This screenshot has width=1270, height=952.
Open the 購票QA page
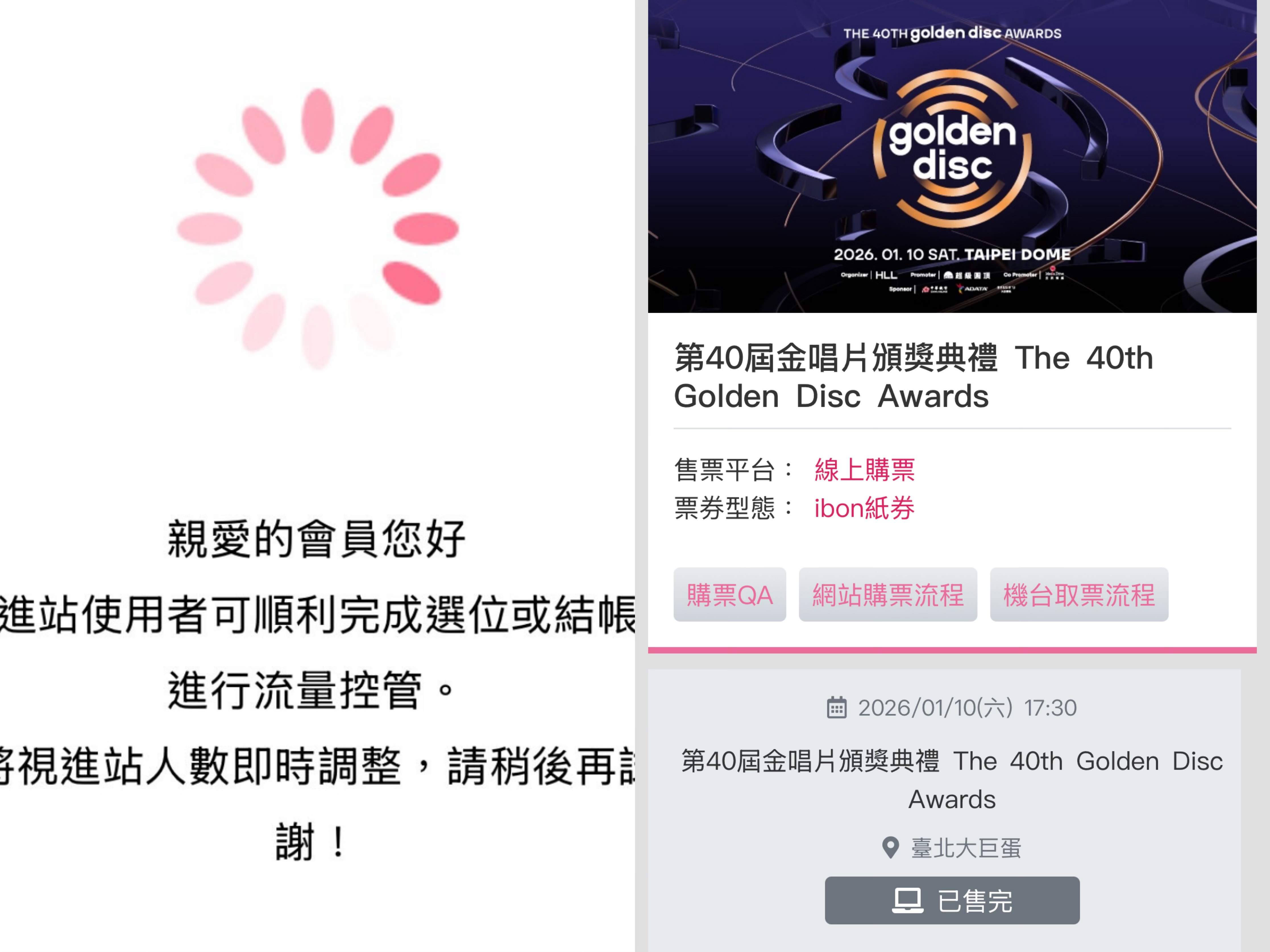[730, 595]
